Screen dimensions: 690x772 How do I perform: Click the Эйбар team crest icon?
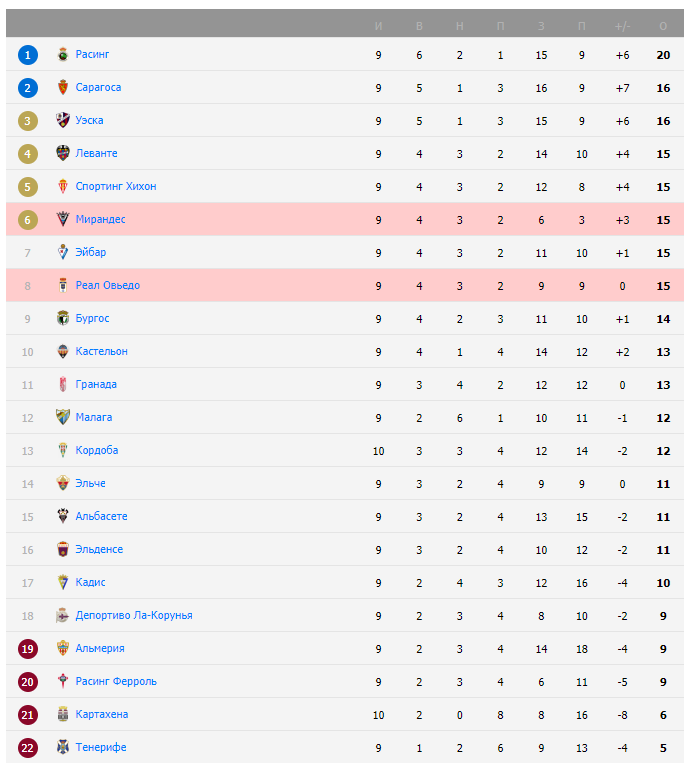[62, 252]
